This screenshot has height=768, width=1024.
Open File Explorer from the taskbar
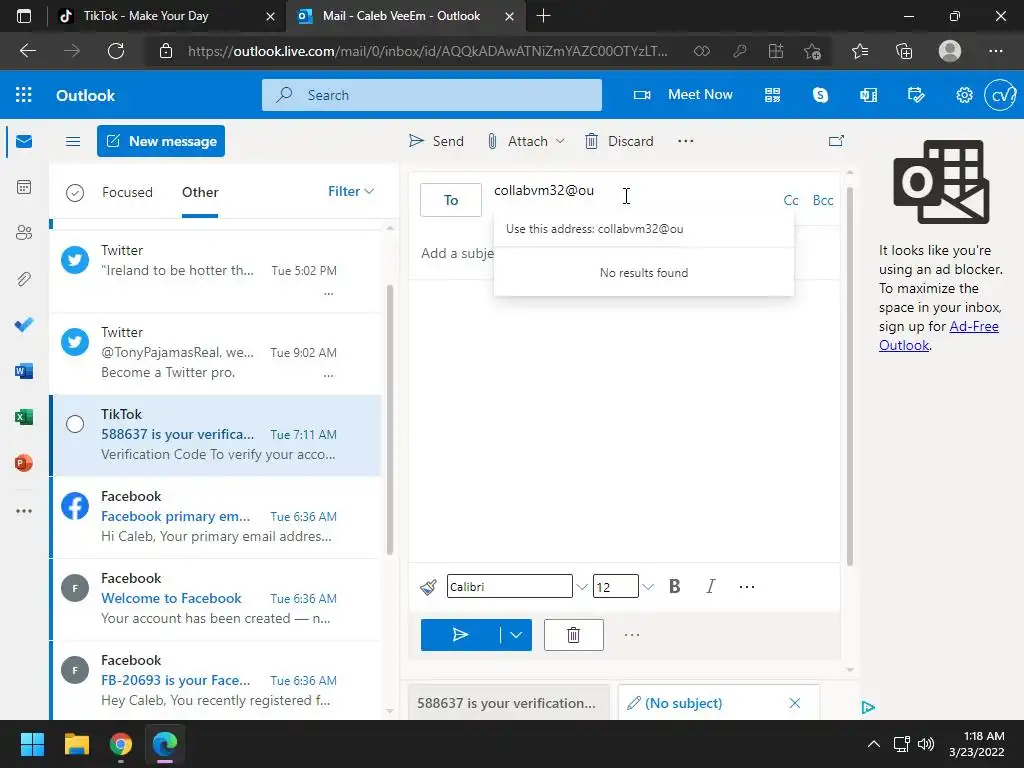[x=76, y=744]
